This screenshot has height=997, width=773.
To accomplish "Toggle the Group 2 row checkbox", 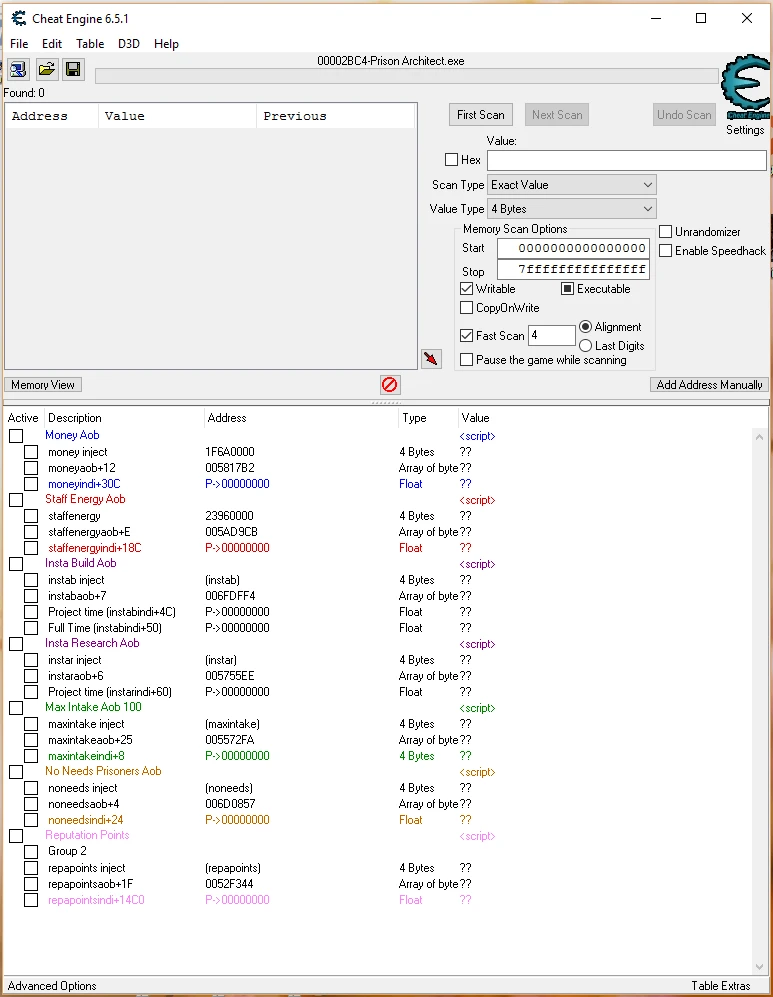I will (31, 851).
